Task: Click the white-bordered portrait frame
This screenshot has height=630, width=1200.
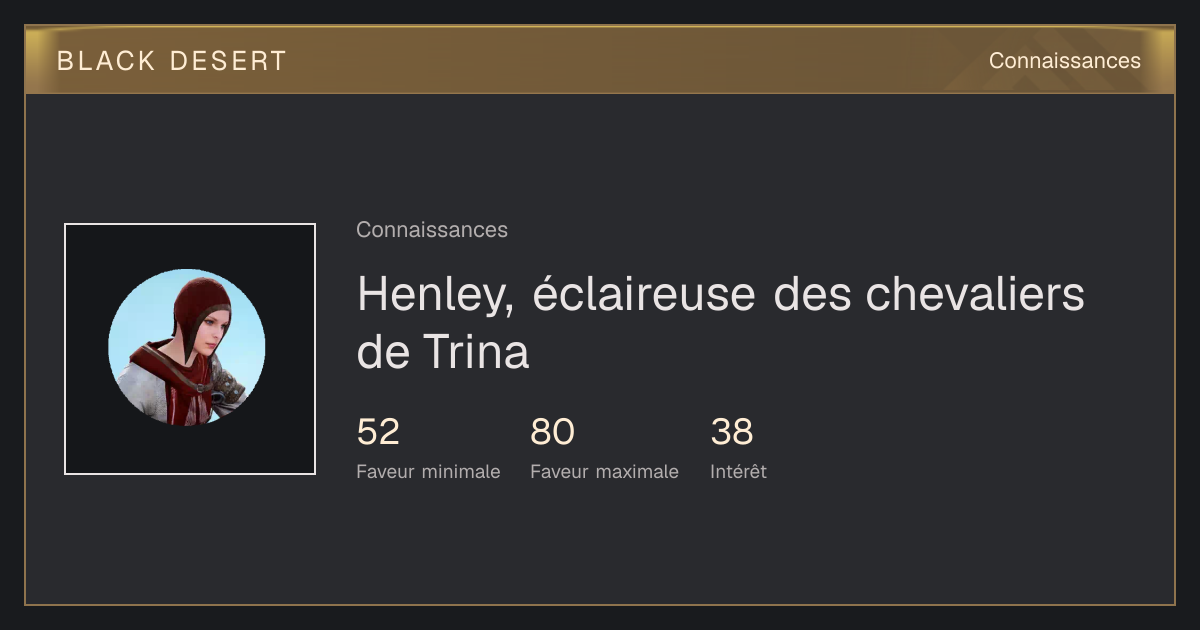Action: click(x=190, y=349)
